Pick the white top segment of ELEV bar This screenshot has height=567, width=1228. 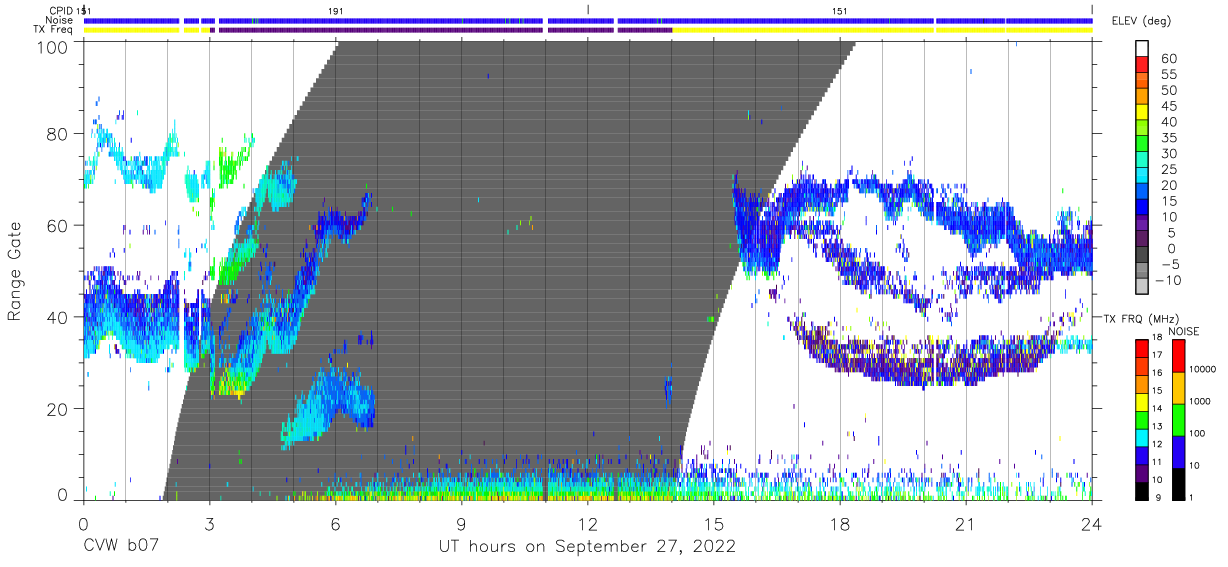pos(1143,50)
